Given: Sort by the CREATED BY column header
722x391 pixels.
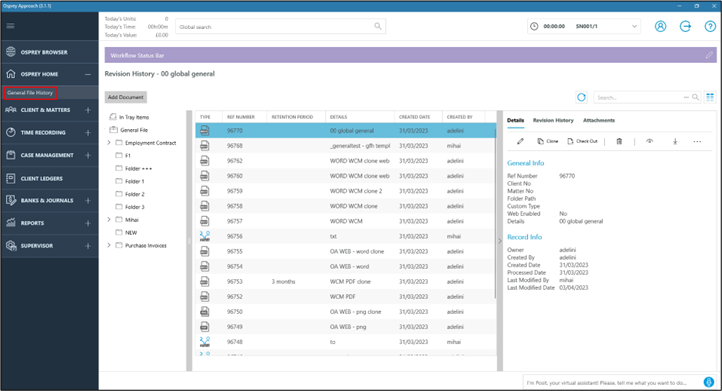Looking at the screenshot, I should [x=460, y=117].
